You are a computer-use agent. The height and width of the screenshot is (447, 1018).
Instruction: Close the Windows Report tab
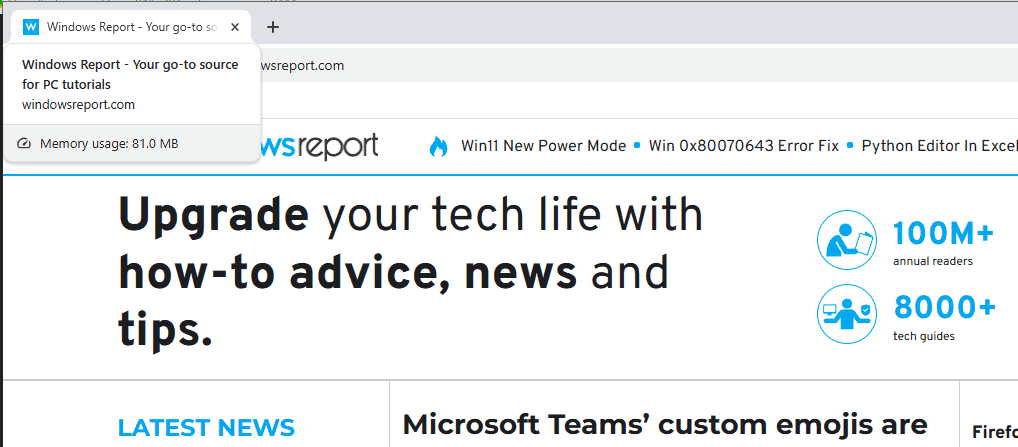(x=235, y=27)
